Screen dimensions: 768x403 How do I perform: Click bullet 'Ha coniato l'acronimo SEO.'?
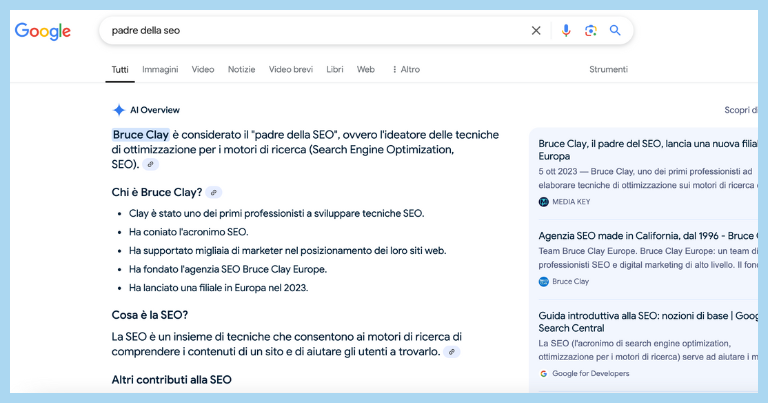pyautogui.click(x=189, y=232)
